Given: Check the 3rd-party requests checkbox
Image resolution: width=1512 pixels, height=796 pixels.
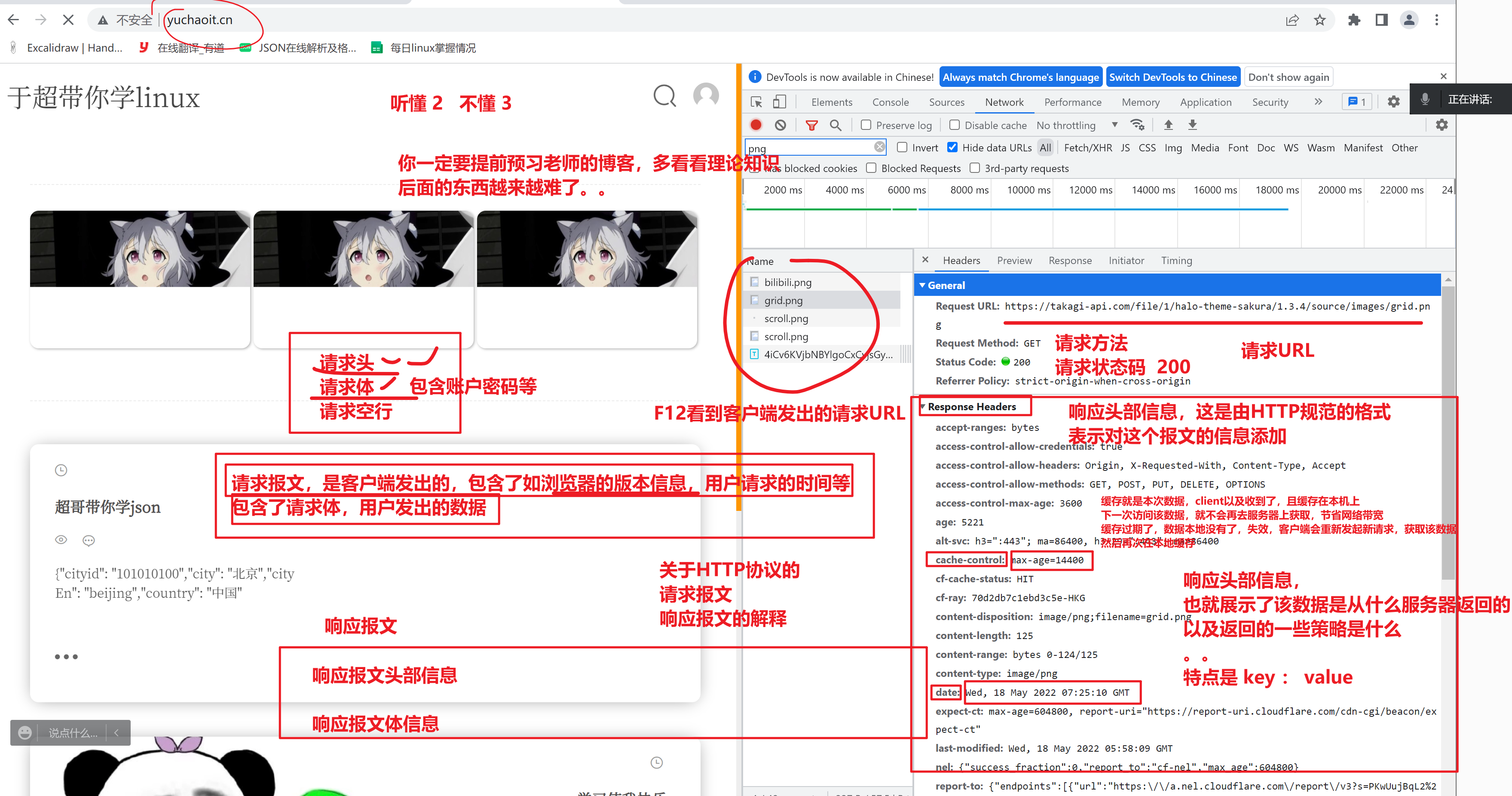Looking at the screenshot, I should (x=974, y=168).
